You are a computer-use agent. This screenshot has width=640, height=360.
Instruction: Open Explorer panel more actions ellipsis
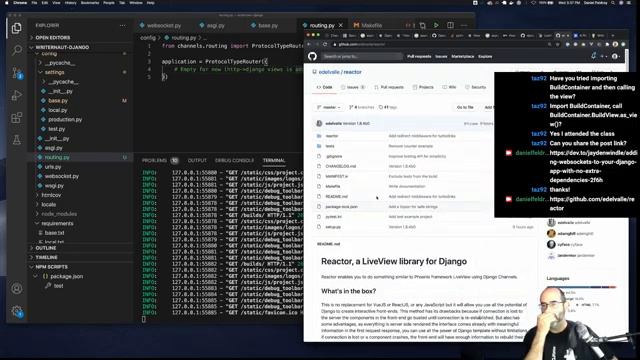point(123,25)
